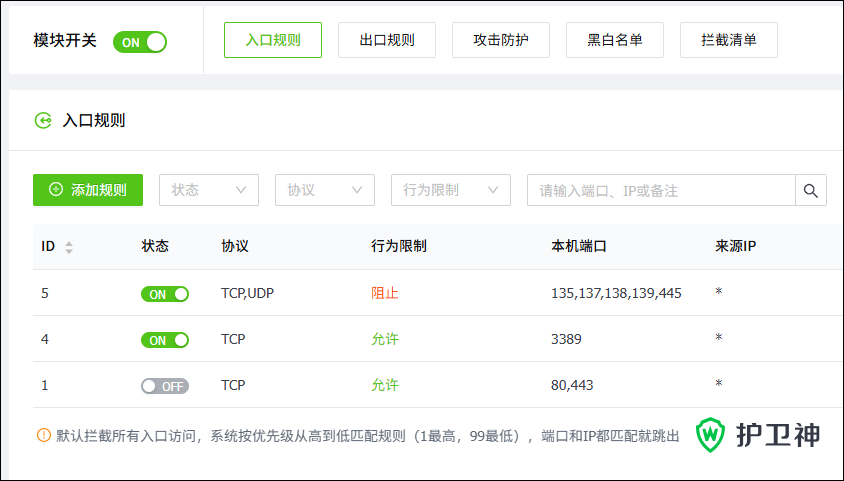Open the 协议 filter dropdown
Viewport: 844px width, 481px height.
pyautogui.click(x=325, y=190)
